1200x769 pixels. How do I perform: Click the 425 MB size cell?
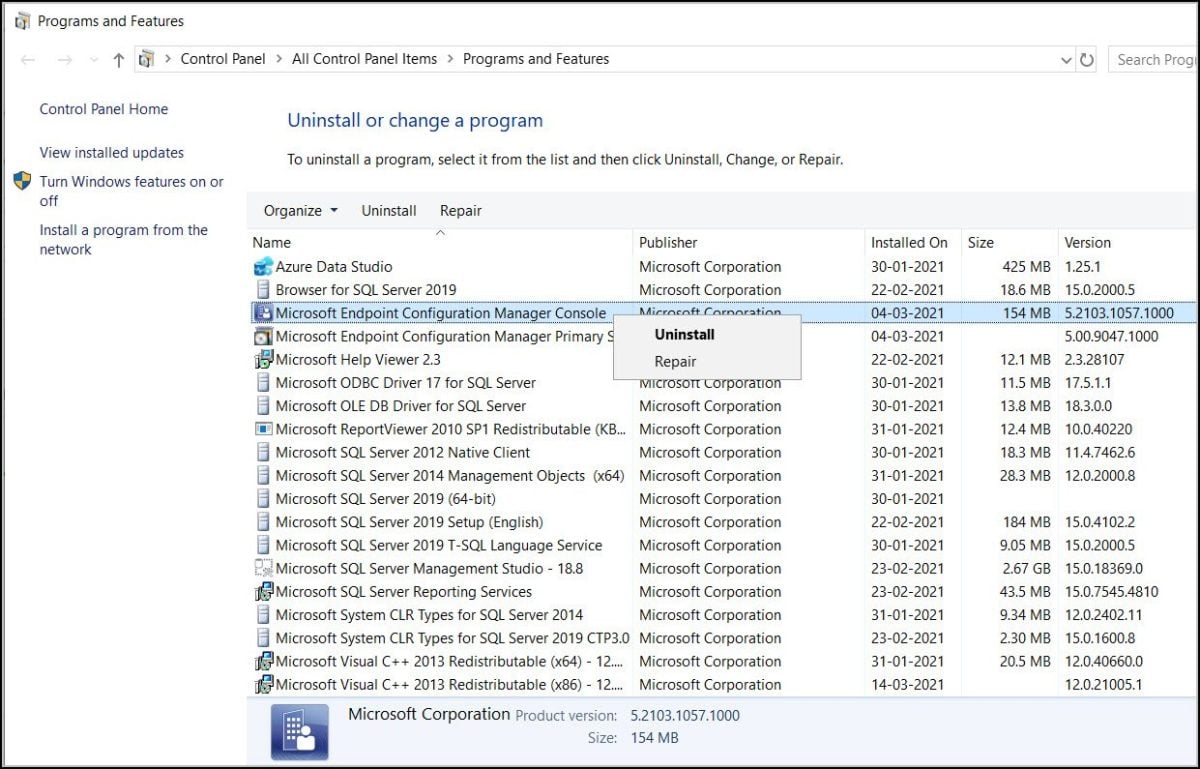1026,267
